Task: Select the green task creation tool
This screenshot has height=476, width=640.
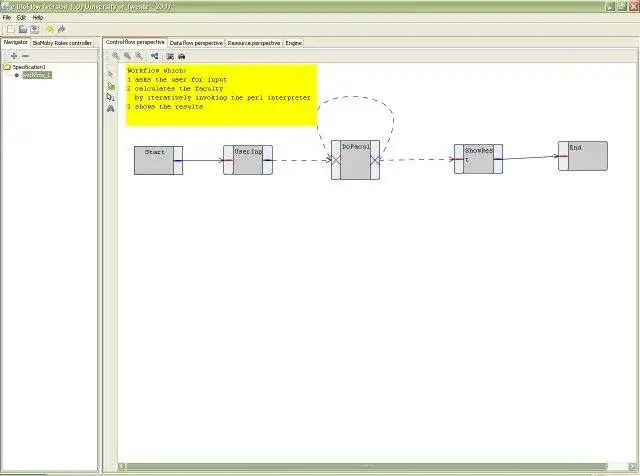Action: [x=111, y=86]
